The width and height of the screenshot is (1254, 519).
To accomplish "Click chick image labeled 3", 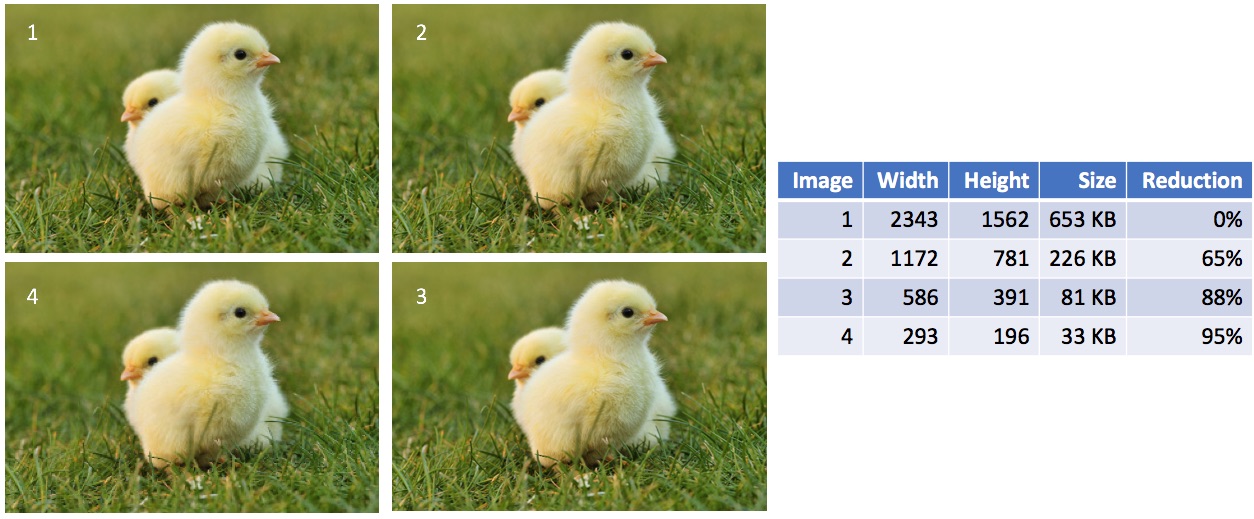I will pos(579,387).
